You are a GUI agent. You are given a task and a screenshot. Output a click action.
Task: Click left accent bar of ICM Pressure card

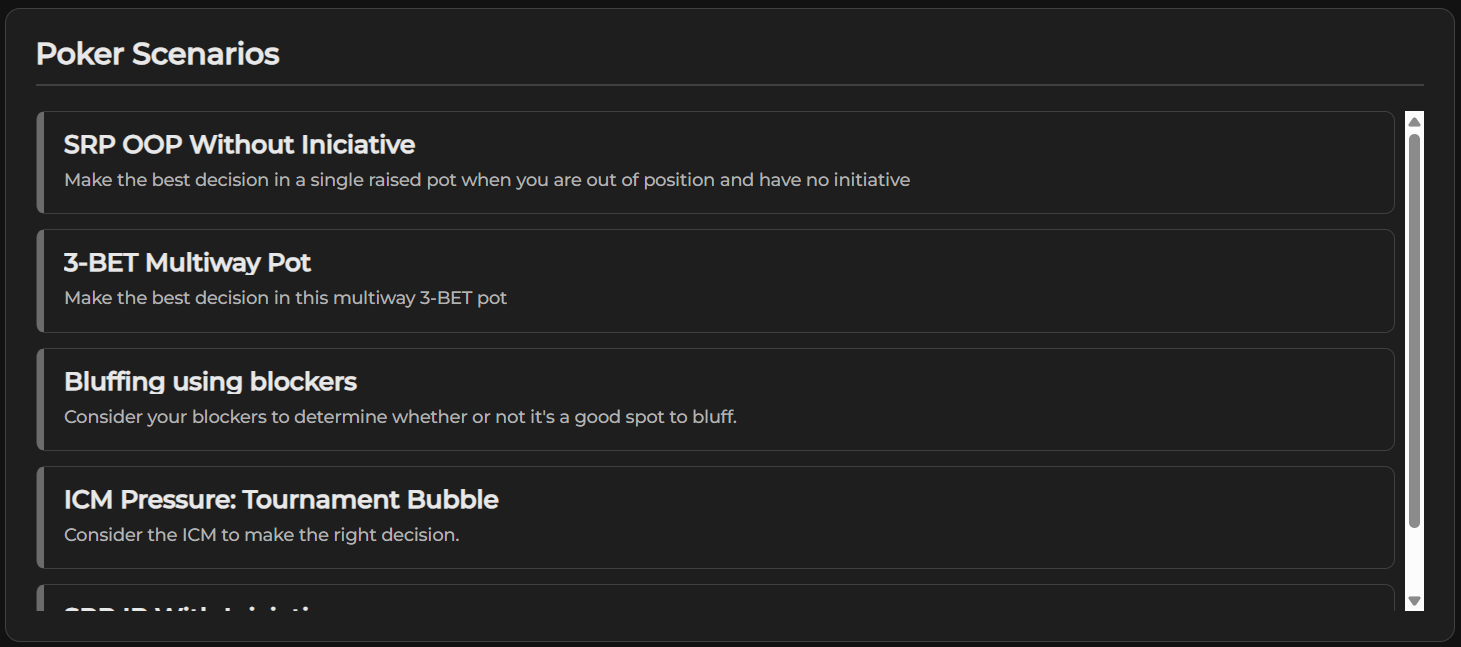[40, 517]
